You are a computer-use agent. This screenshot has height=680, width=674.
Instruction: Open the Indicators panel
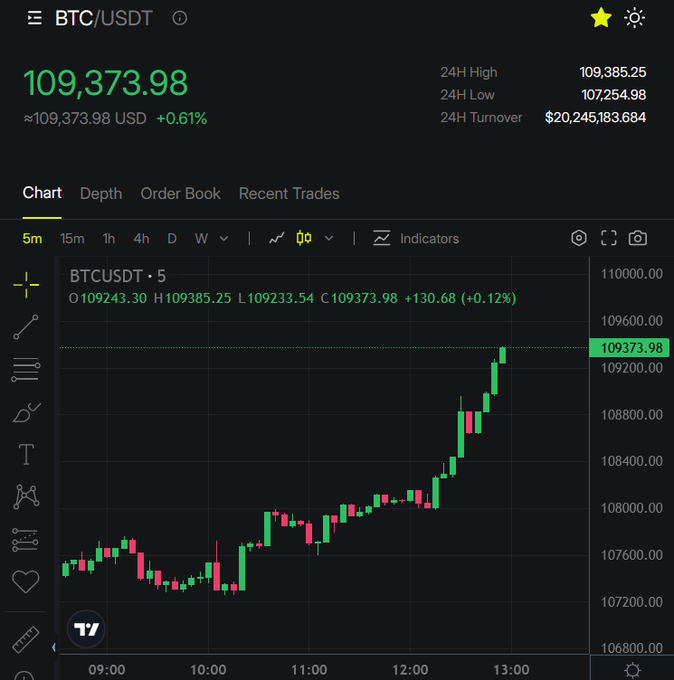(x=416, y=239)
